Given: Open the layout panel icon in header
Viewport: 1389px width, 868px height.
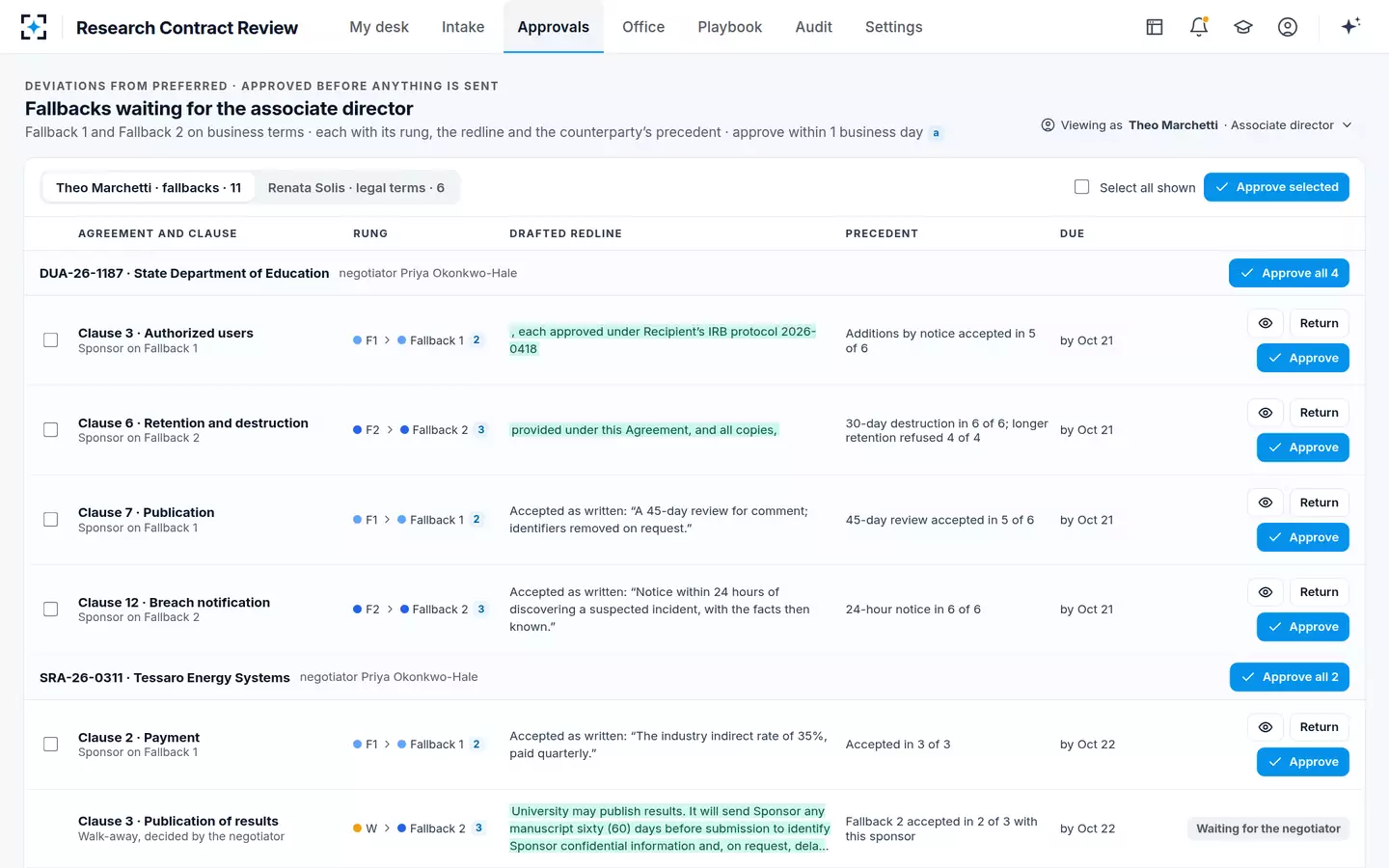Looking at the screenshot, I should tap(1155, 27).
